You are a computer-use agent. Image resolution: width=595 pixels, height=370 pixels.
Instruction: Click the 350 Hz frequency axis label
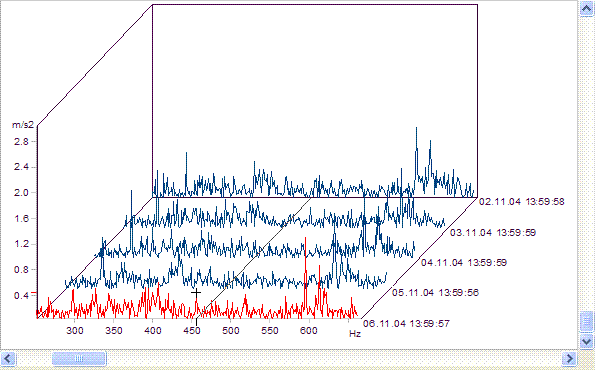114,331
